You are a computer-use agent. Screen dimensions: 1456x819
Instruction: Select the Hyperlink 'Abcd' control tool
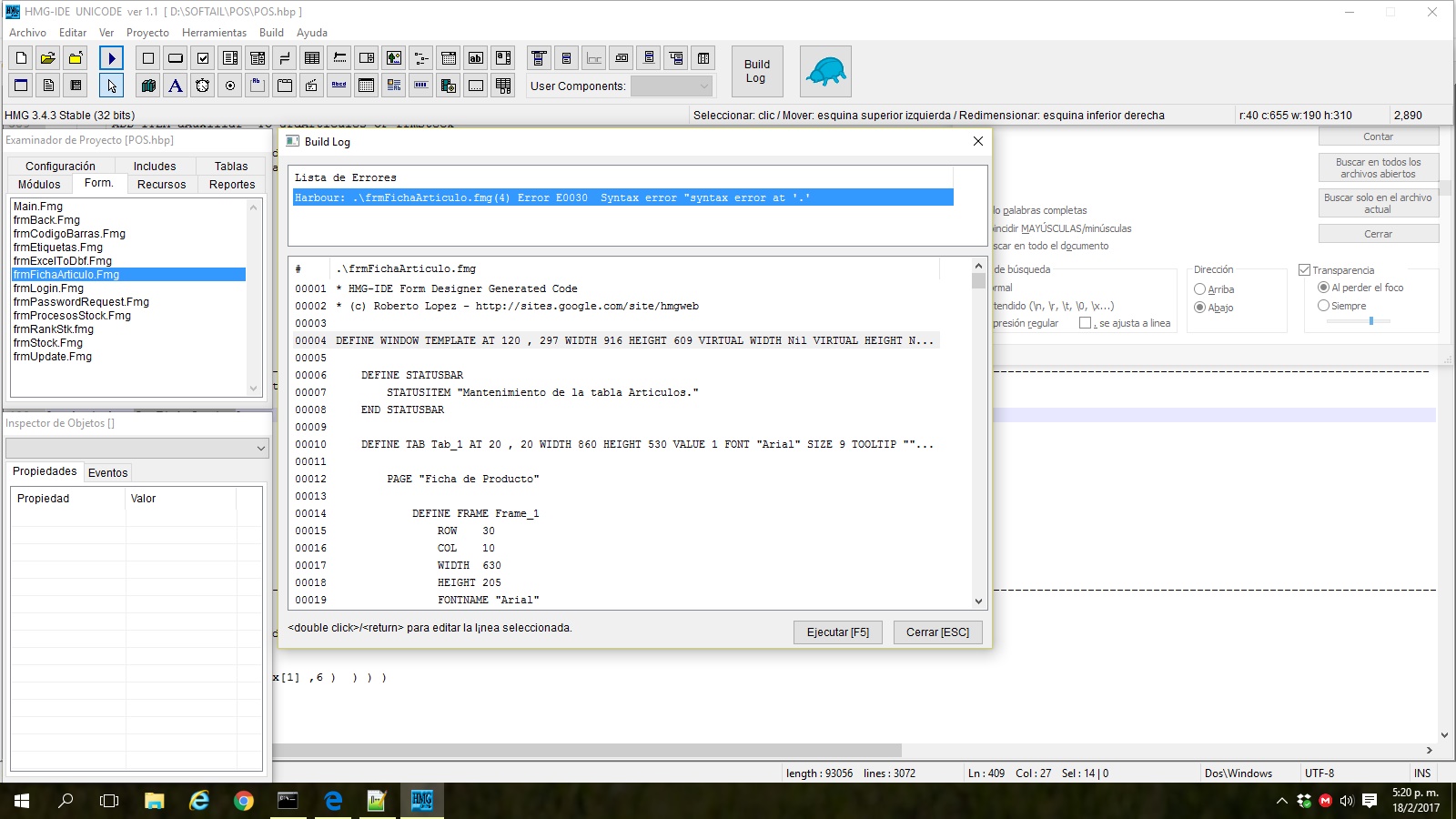[x=339, y=86]
